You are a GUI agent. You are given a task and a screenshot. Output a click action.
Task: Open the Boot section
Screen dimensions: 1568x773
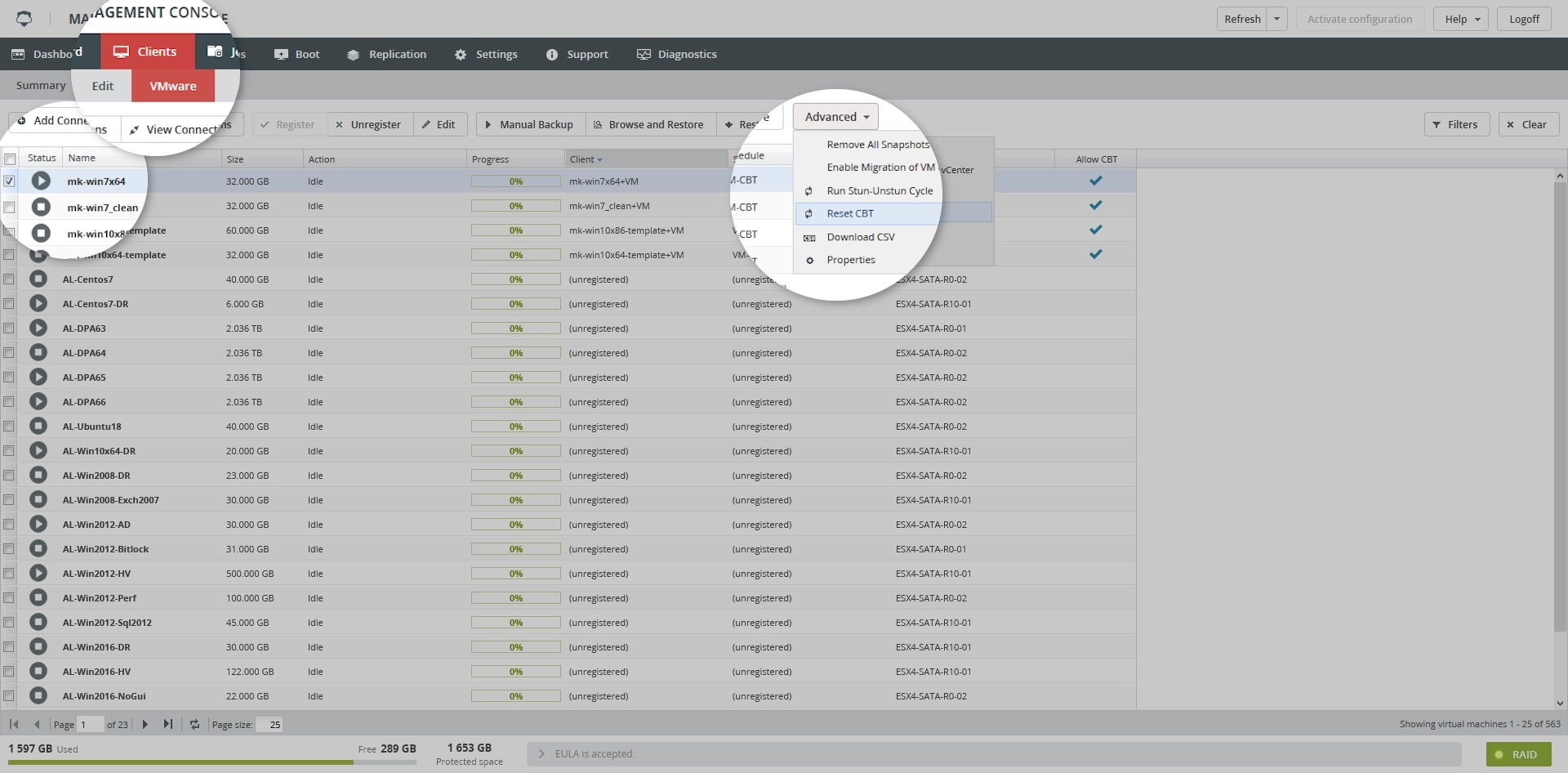pyautogui.click(x=297, y=54)
